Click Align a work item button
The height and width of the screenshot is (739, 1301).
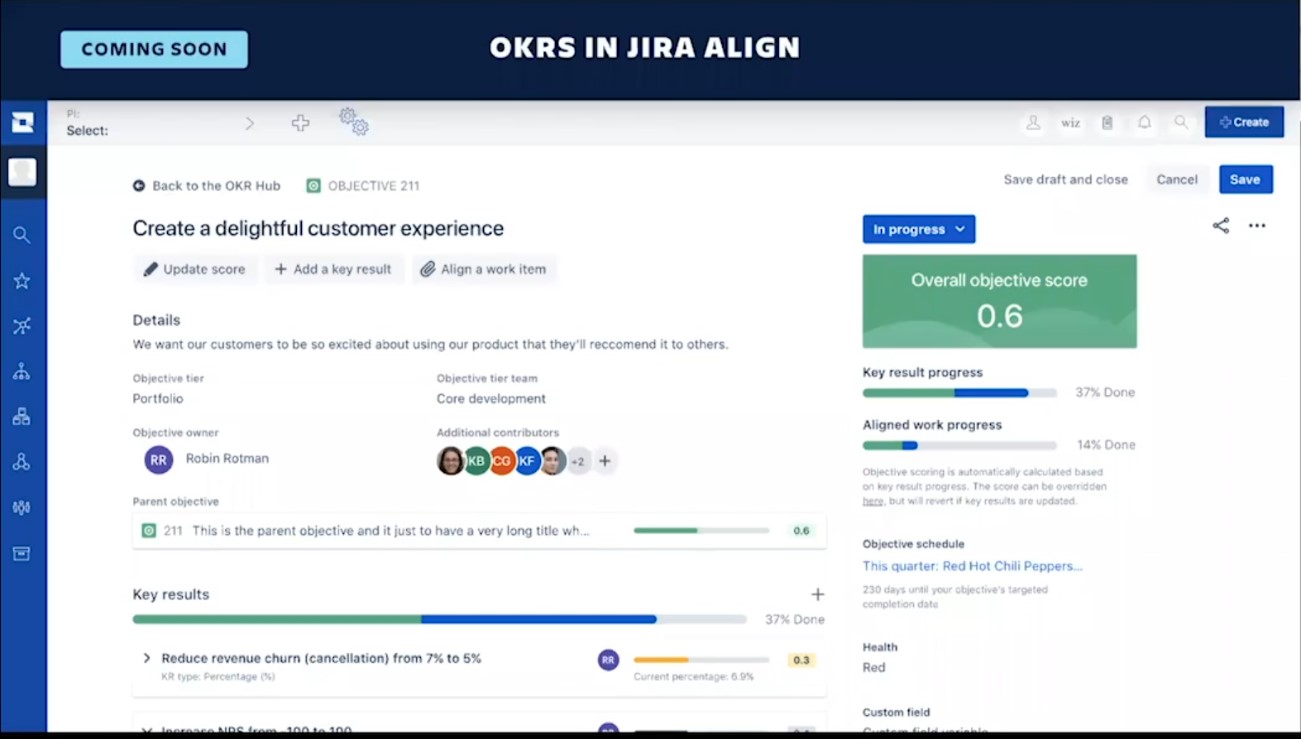point(484,269)
